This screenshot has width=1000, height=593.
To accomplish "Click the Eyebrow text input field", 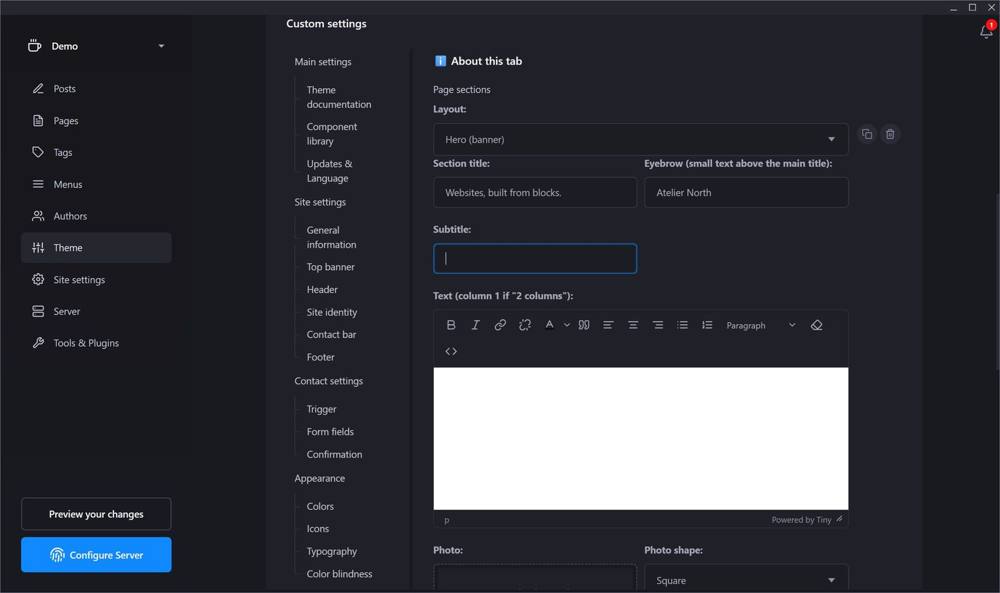I will pos(746,193).
